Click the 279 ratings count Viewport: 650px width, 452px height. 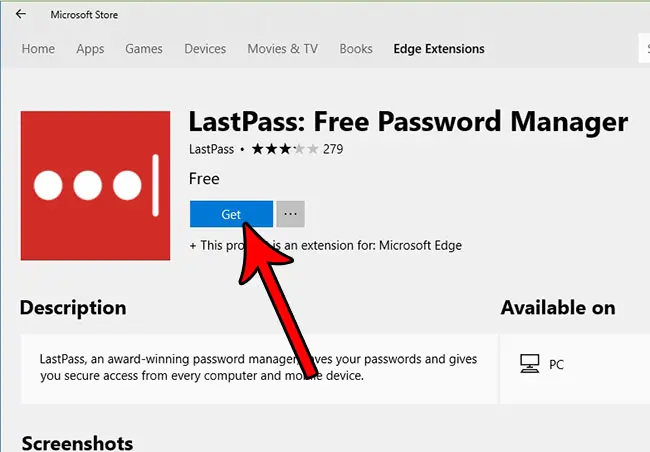[333, 149]
